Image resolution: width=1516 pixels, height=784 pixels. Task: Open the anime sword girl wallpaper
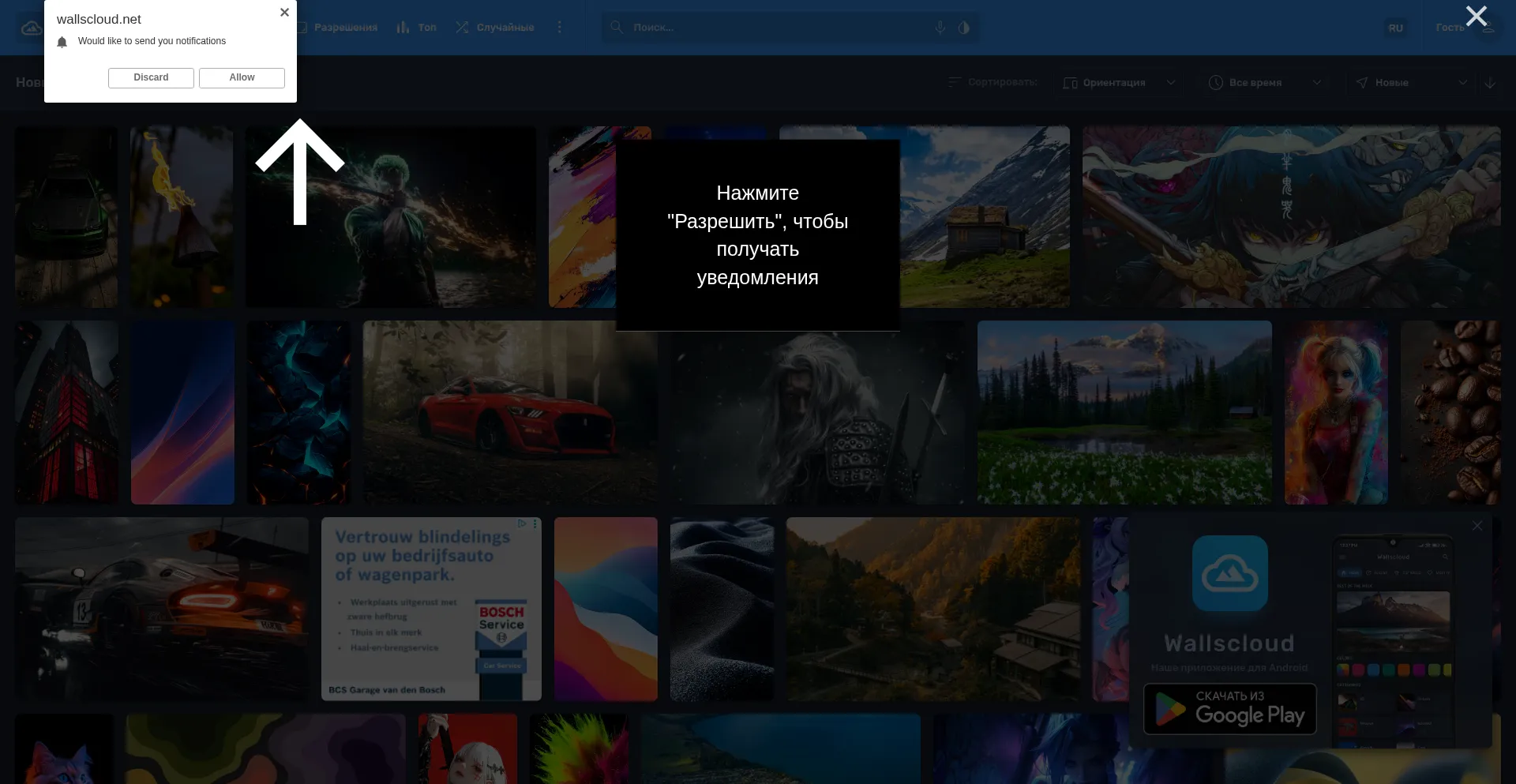pyautogui.click(x=1291, y=217)
